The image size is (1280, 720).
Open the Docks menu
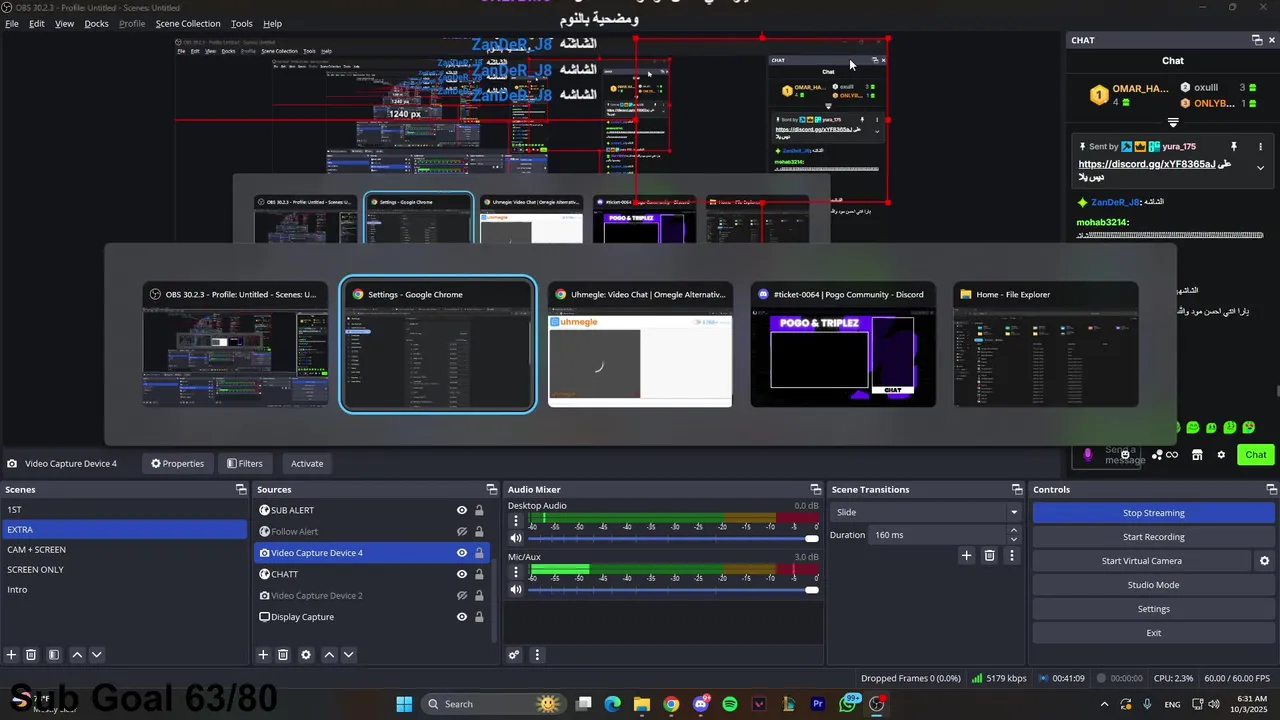[96, 23]
